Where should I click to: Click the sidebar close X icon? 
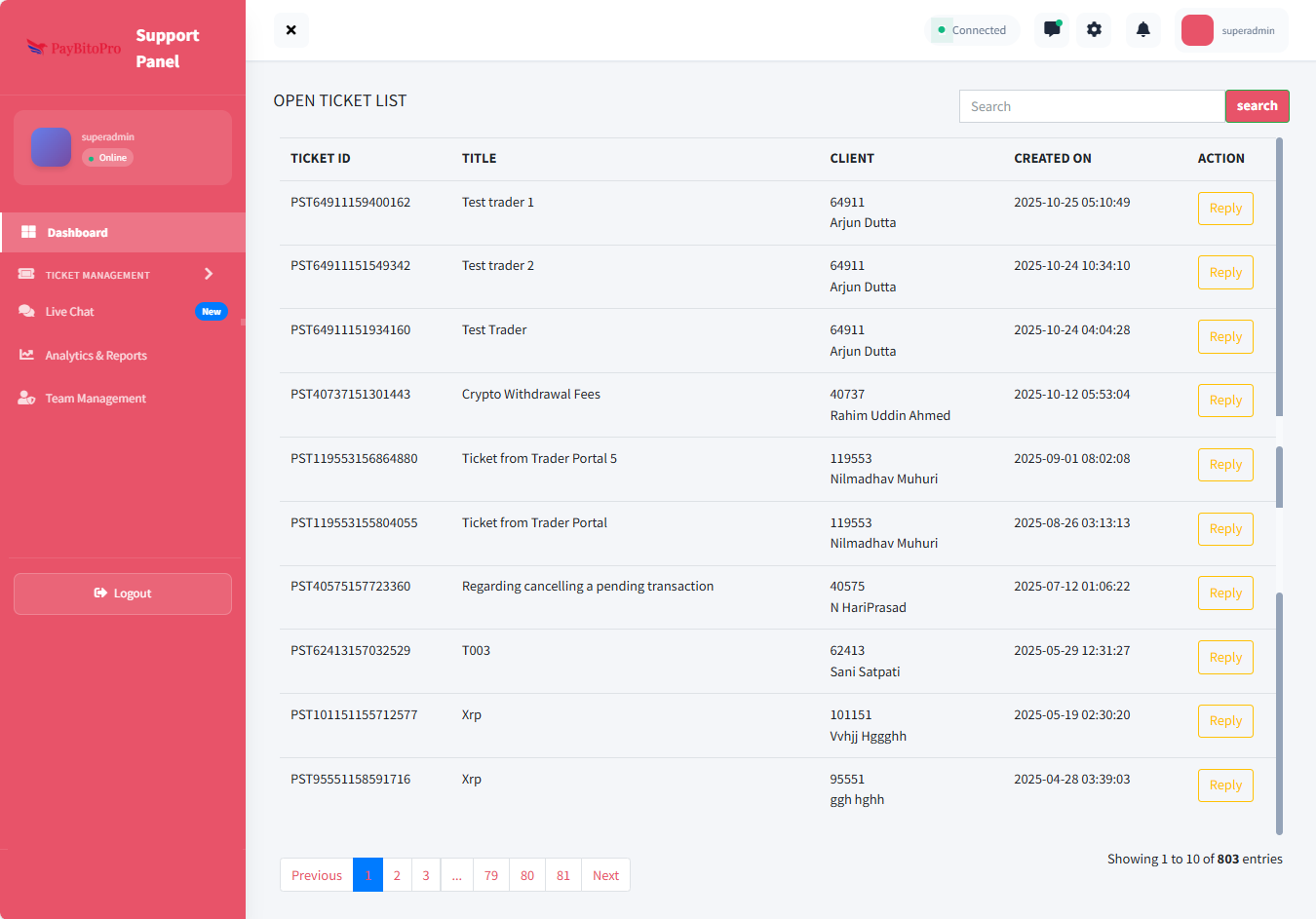(290, 30)
